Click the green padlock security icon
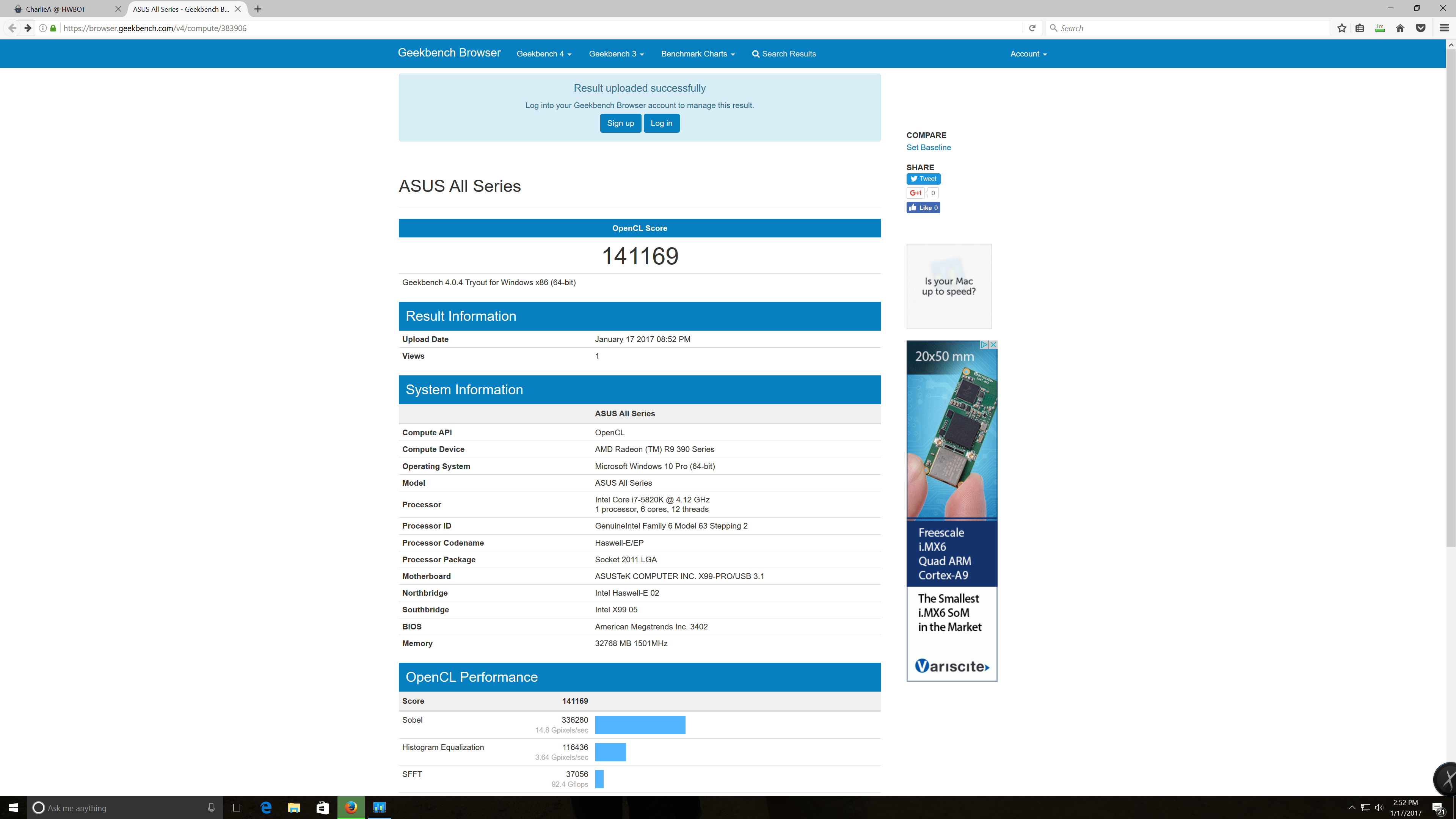 click(53, 28)
